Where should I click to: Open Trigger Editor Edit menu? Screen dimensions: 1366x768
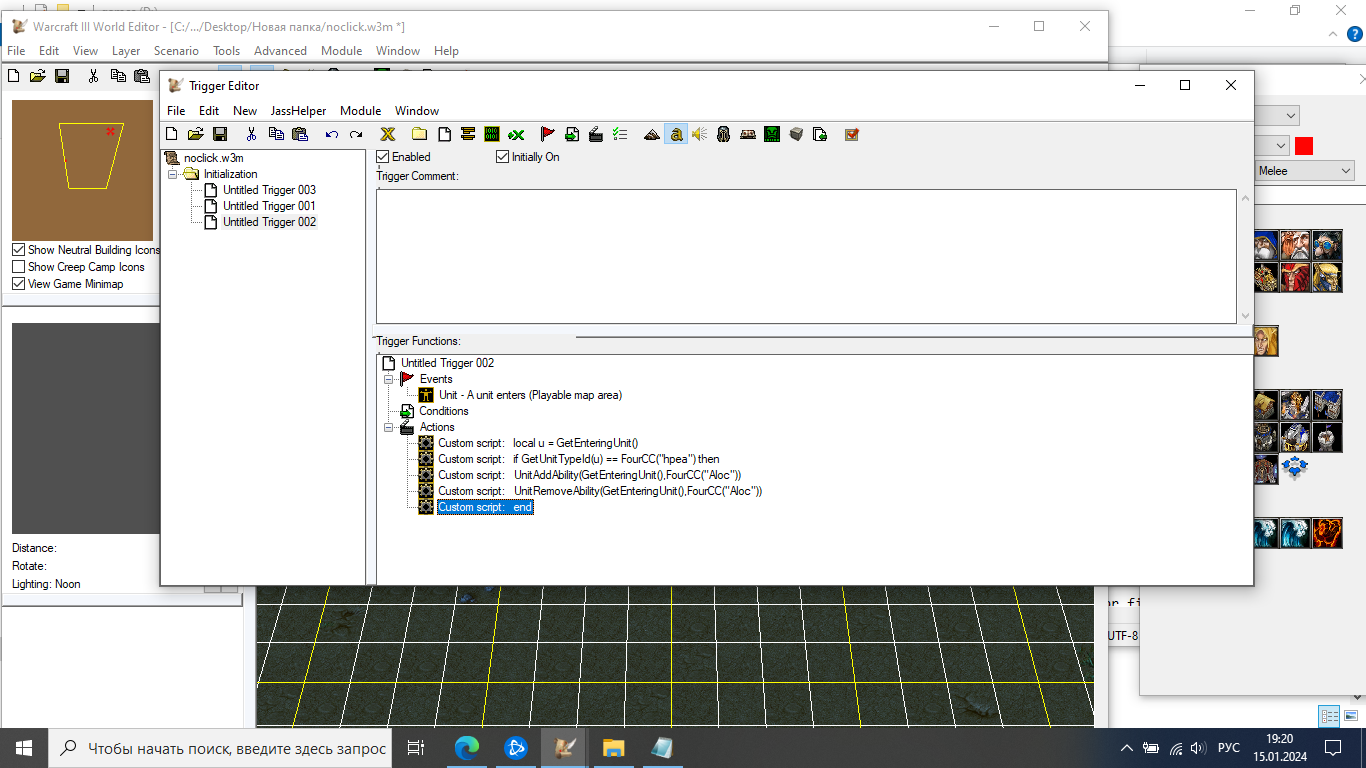(209, 111)
